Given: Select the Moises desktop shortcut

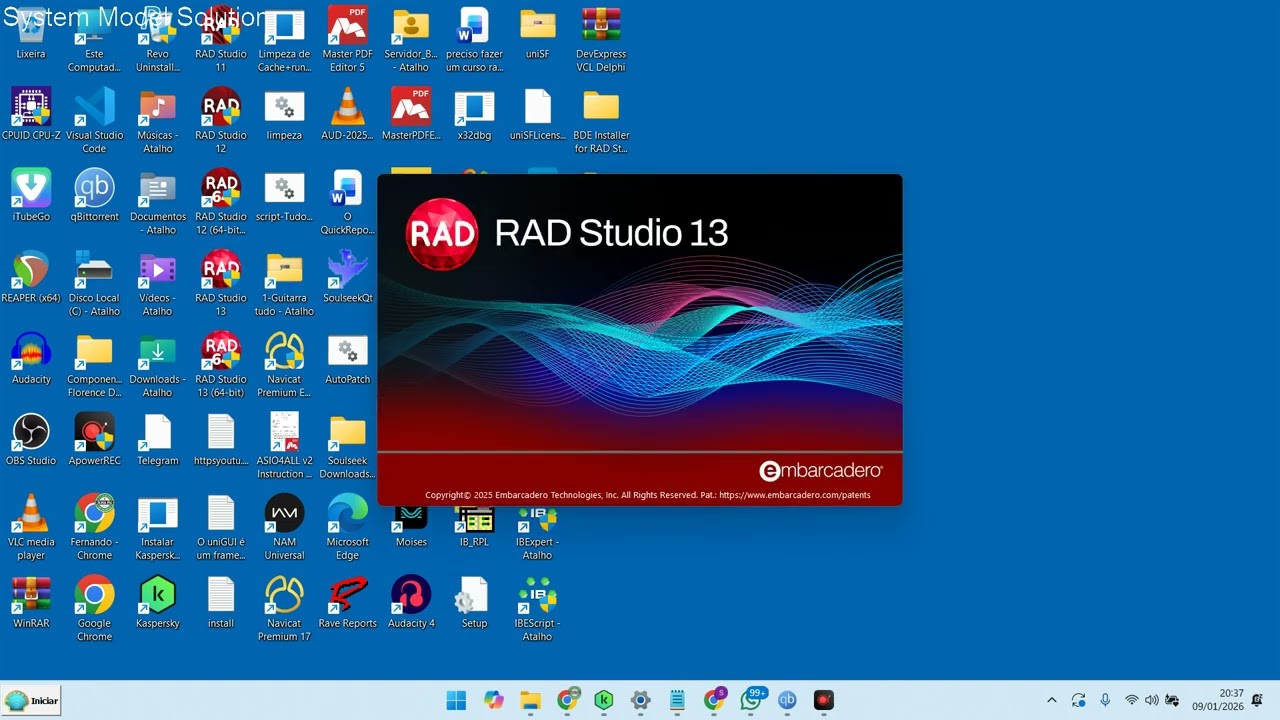Looking at the screenshot, I should pos(411,529).
